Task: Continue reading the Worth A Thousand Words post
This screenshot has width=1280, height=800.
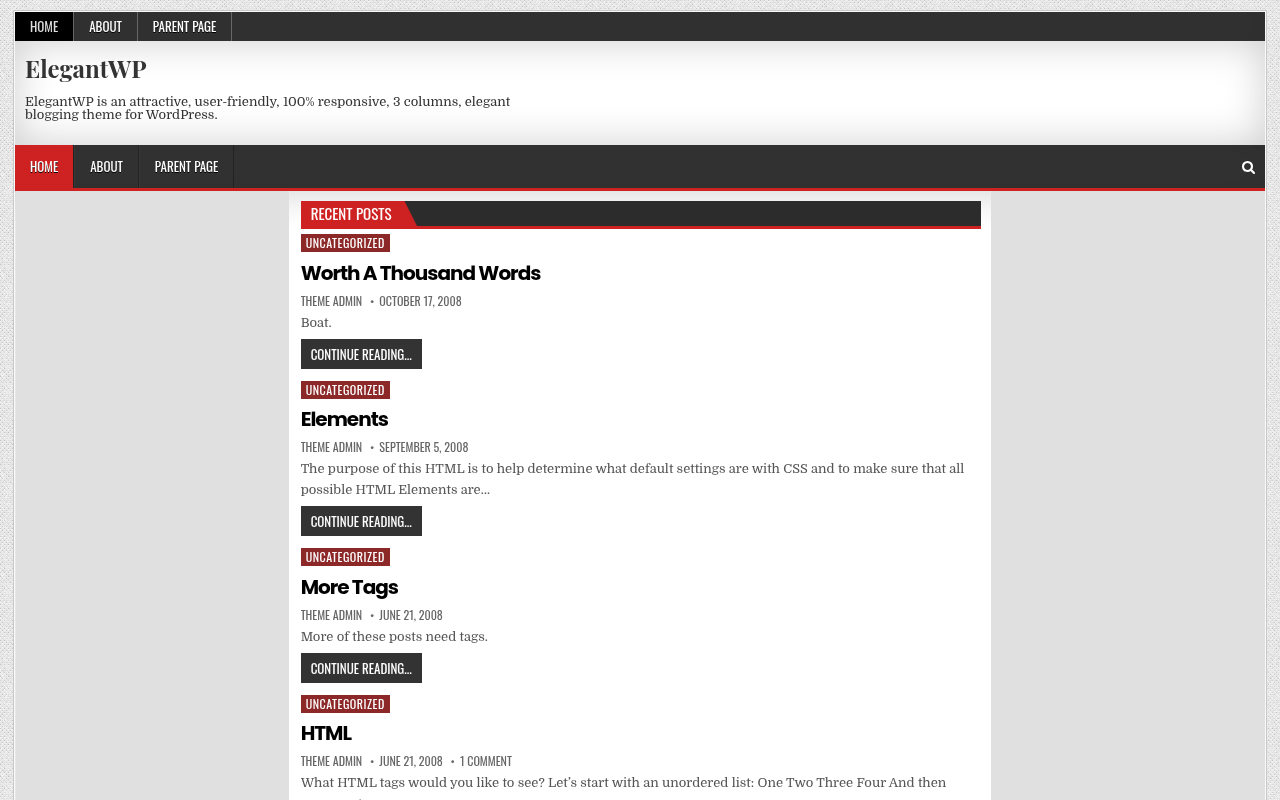Action: tap(361, 354)
